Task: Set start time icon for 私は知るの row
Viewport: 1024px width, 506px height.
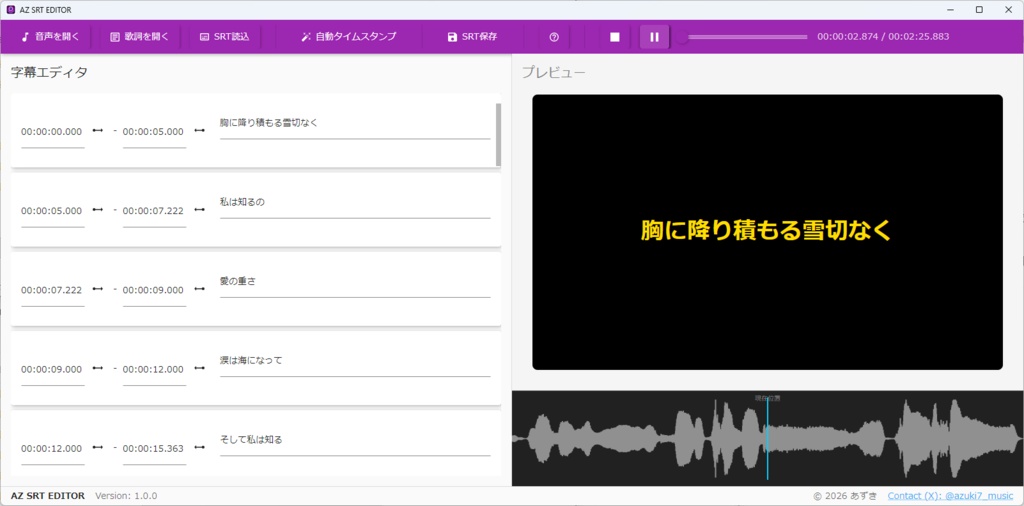Action: 97,210
